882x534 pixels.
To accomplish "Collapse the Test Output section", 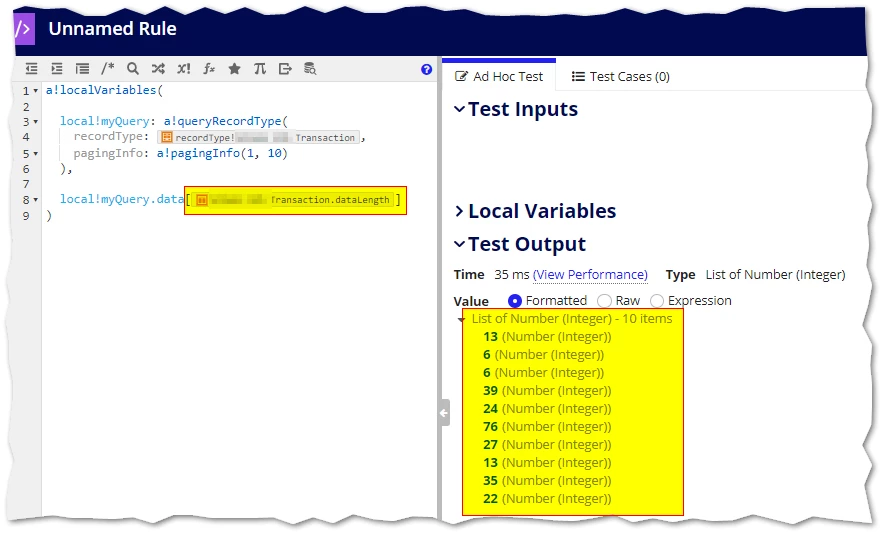I will click(460, 244).
